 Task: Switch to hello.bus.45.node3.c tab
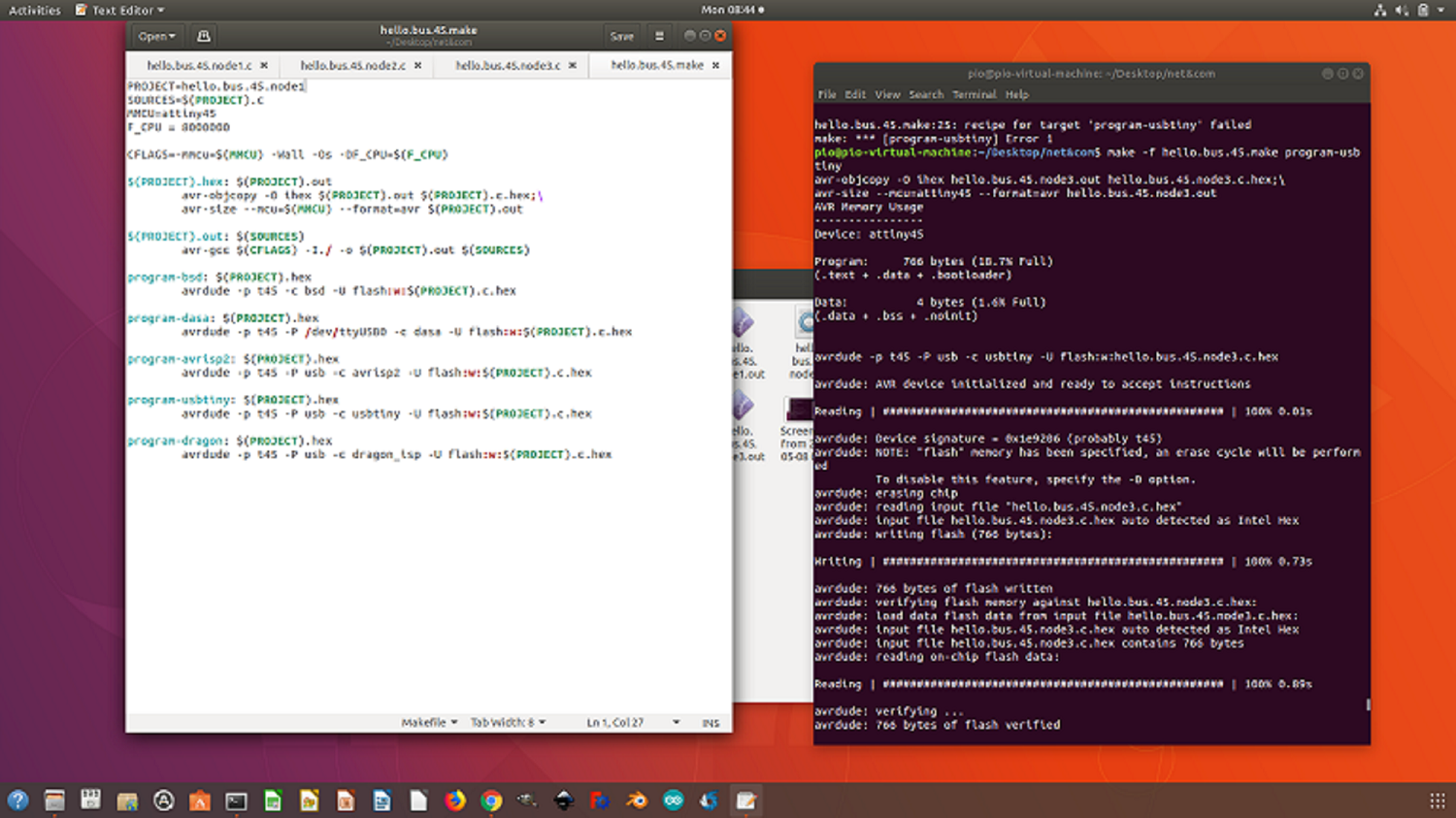[508, 65]
